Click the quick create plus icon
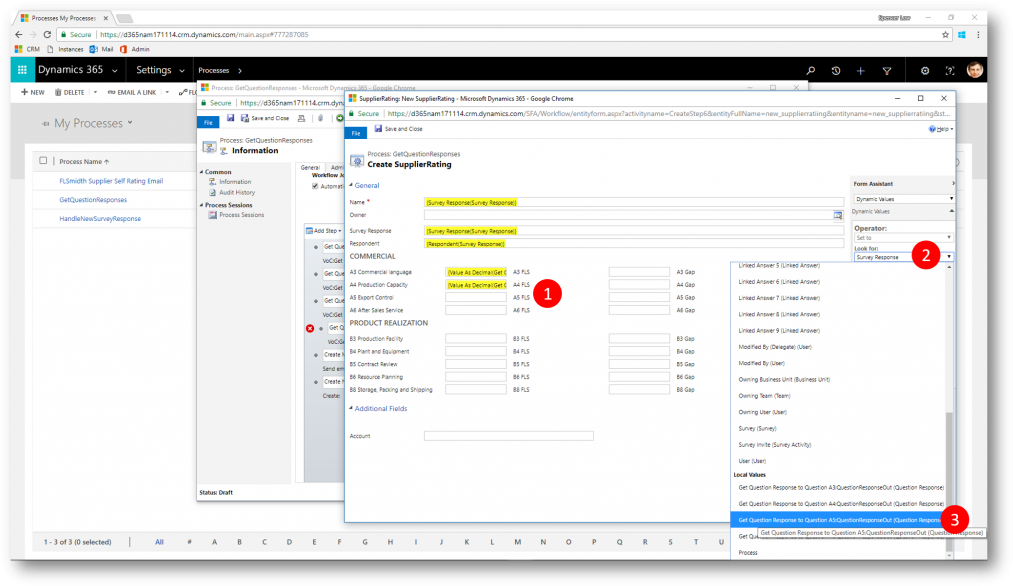The height and width of the screenshot is (586, 1013). 861,71
